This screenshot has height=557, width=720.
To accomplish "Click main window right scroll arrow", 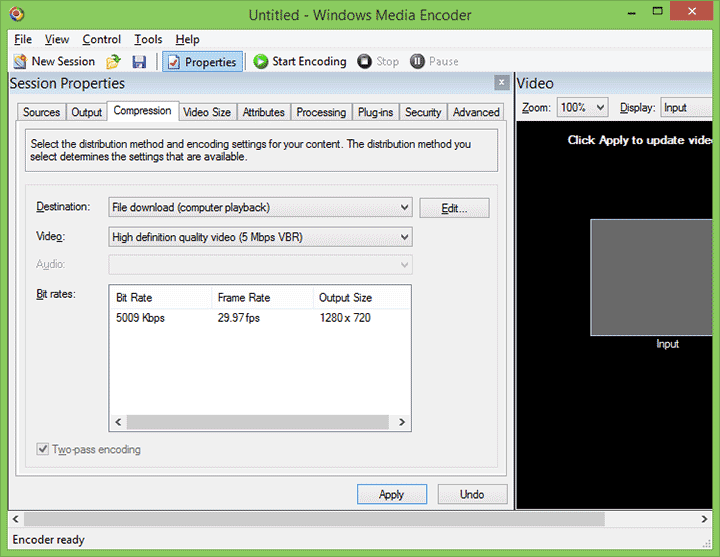I will 704,519.
